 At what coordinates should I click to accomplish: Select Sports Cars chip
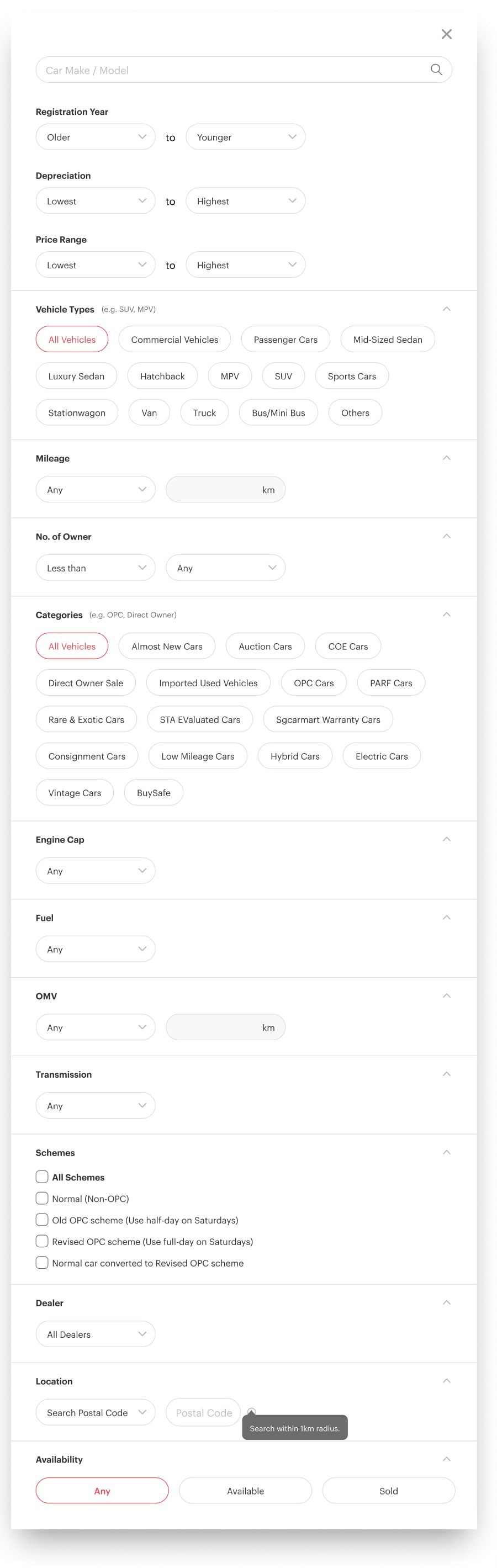click(352, 375)
